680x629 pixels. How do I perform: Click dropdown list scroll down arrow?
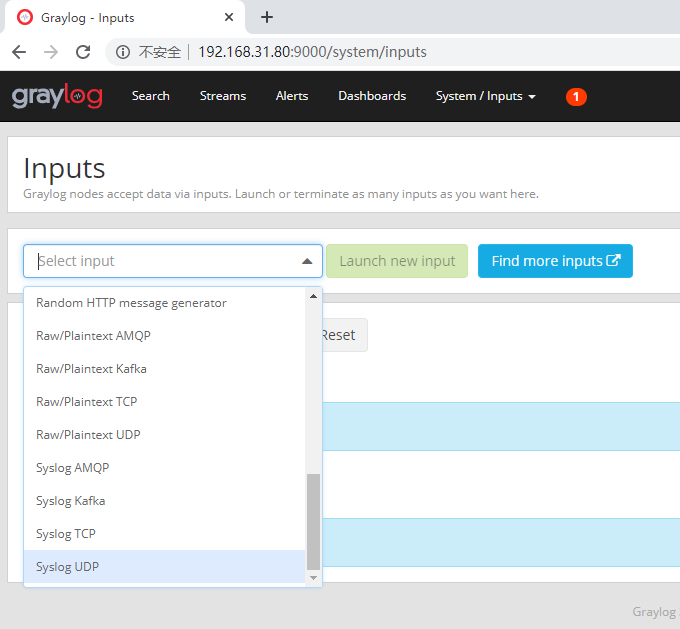313,577
